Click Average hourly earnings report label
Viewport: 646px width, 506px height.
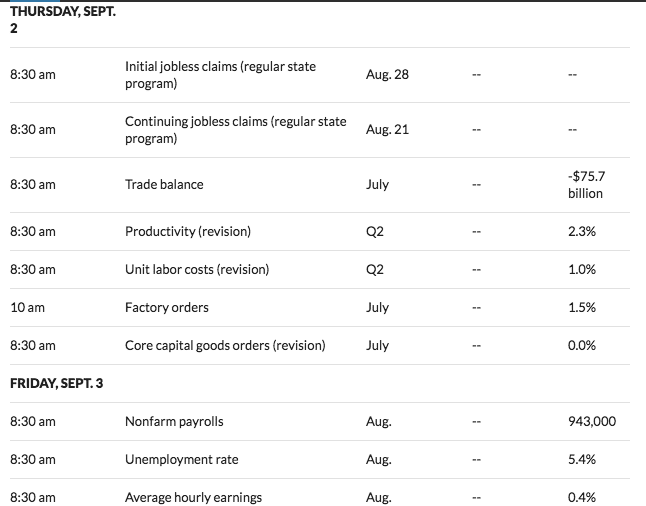point(193,497)
